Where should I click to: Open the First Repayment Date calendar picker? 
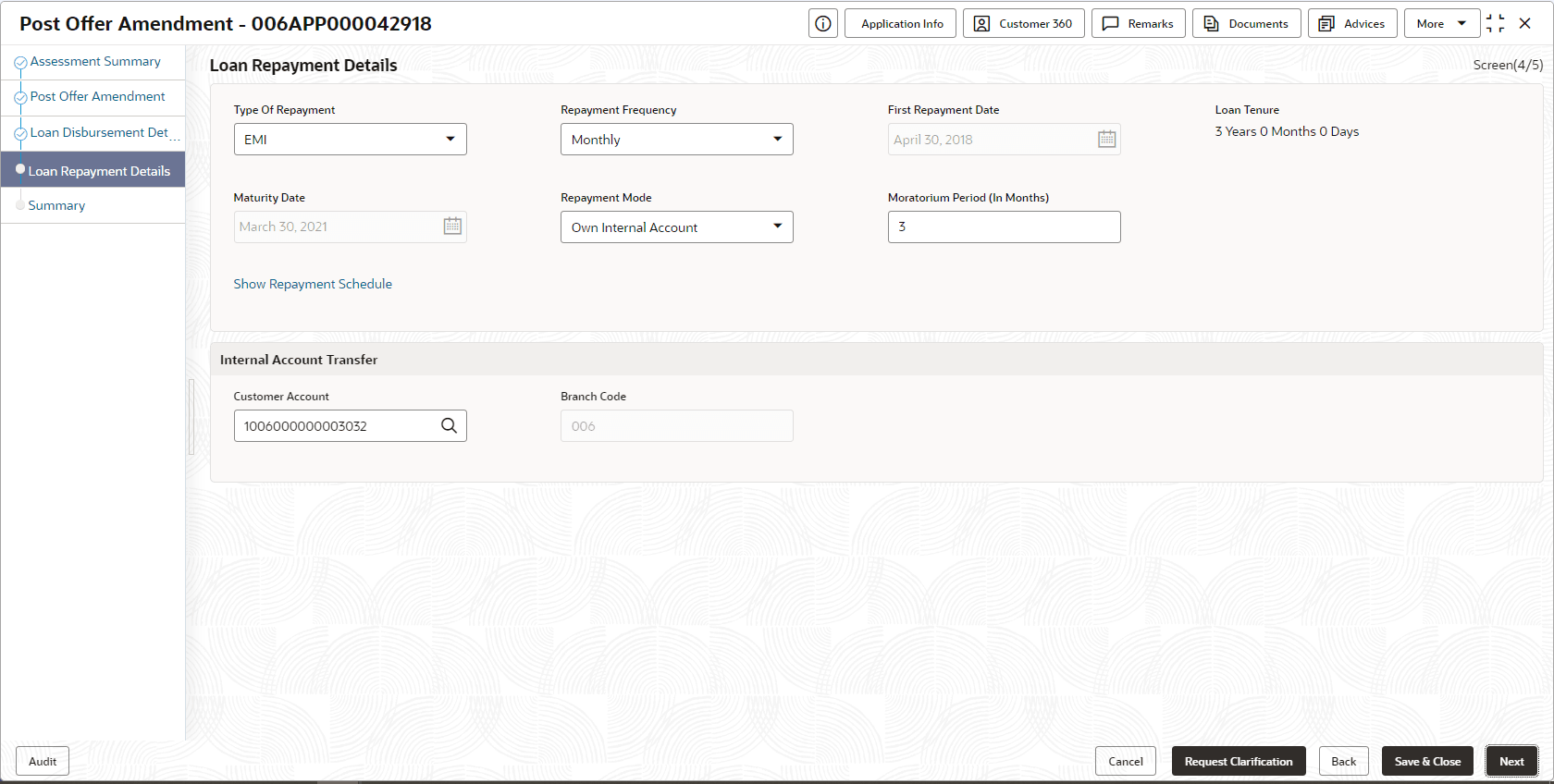click(1106, 140)
